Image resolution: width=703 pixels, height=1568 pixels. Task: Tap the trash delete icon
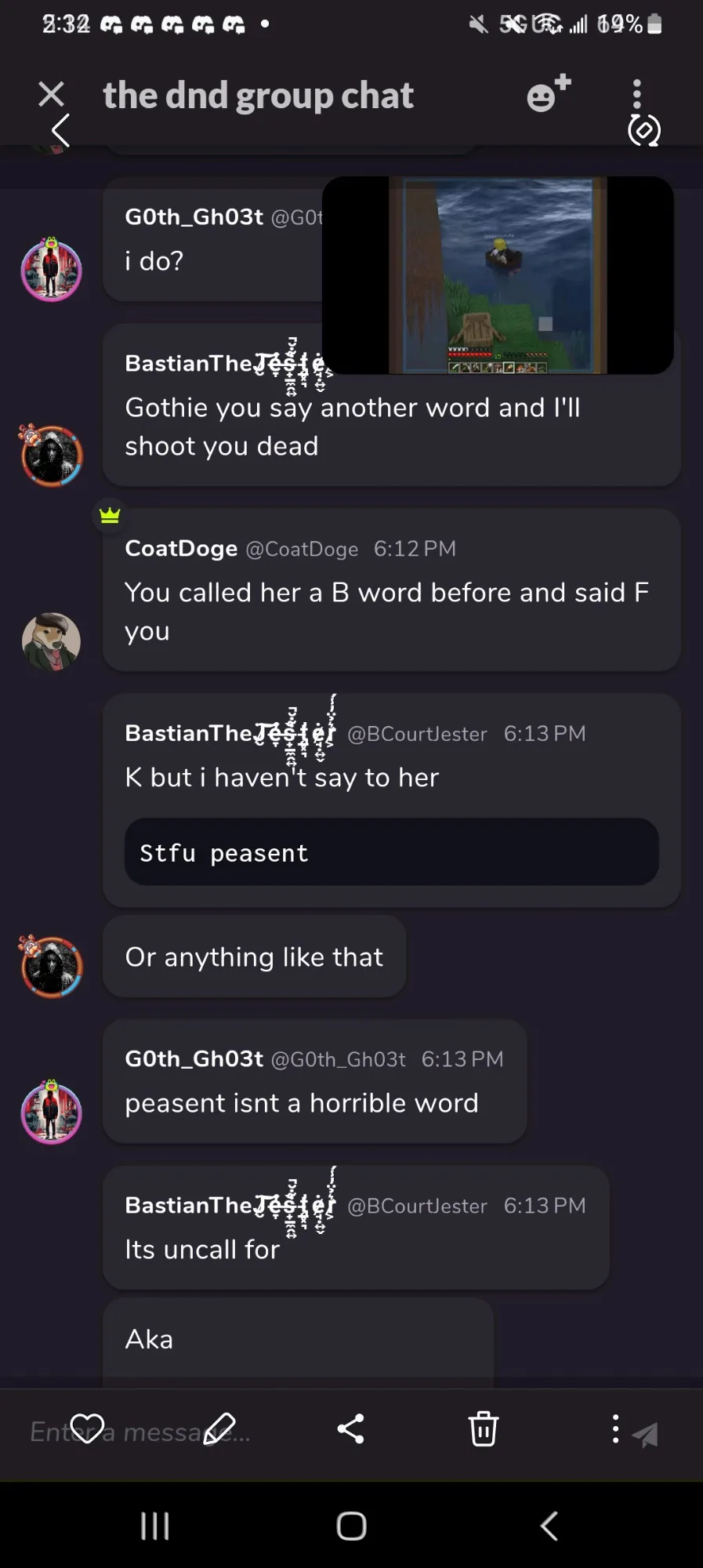click(x=483, y=1428)
